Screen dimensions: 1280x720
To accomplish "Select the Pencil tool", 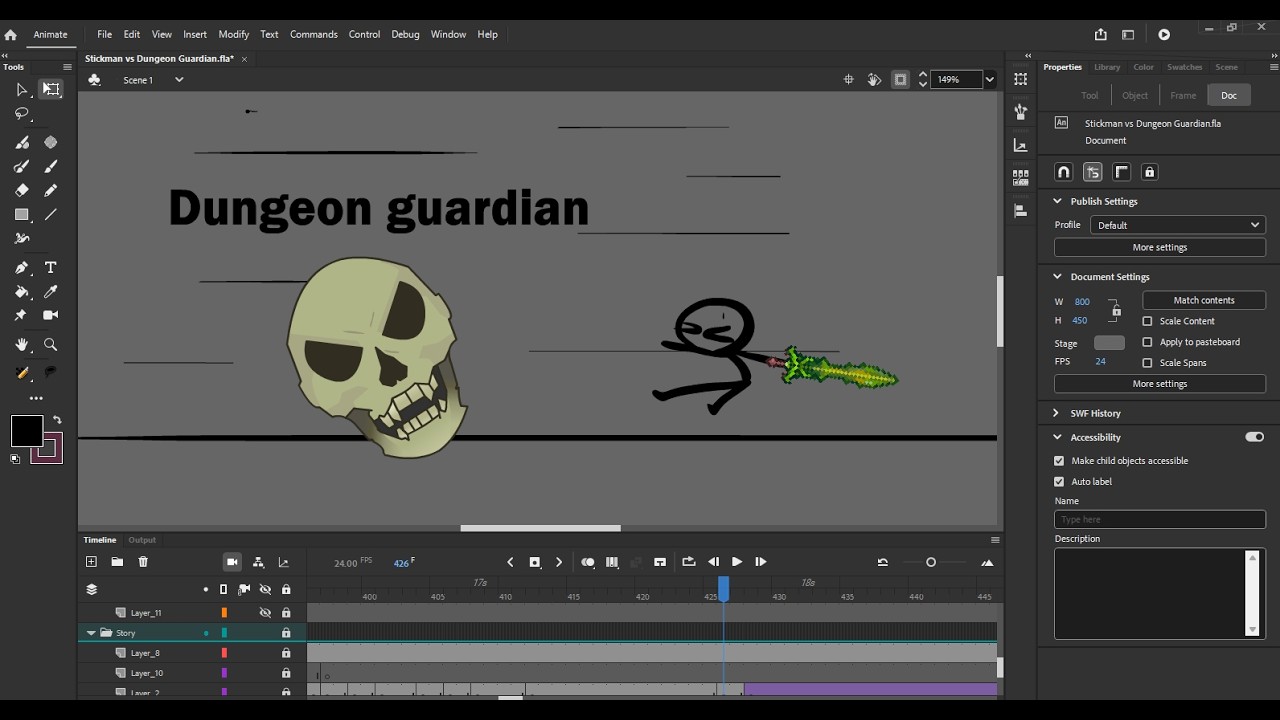I will point(51,190).
